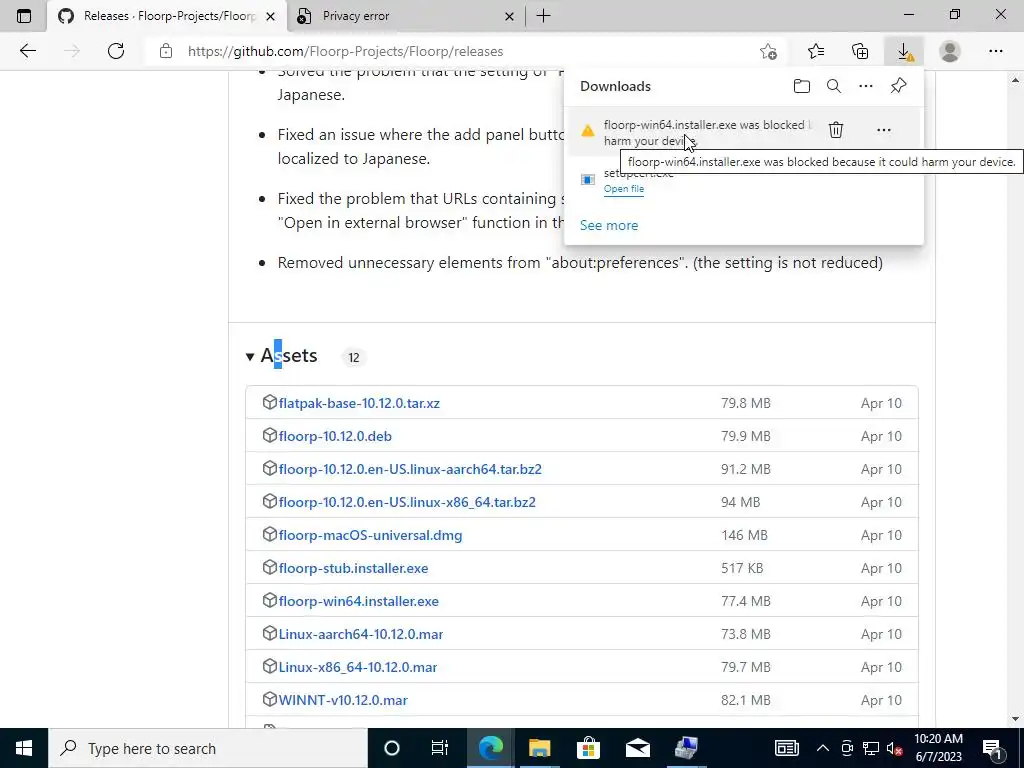
Task: Open more actions for blocked floorp download
Action: 884,130
